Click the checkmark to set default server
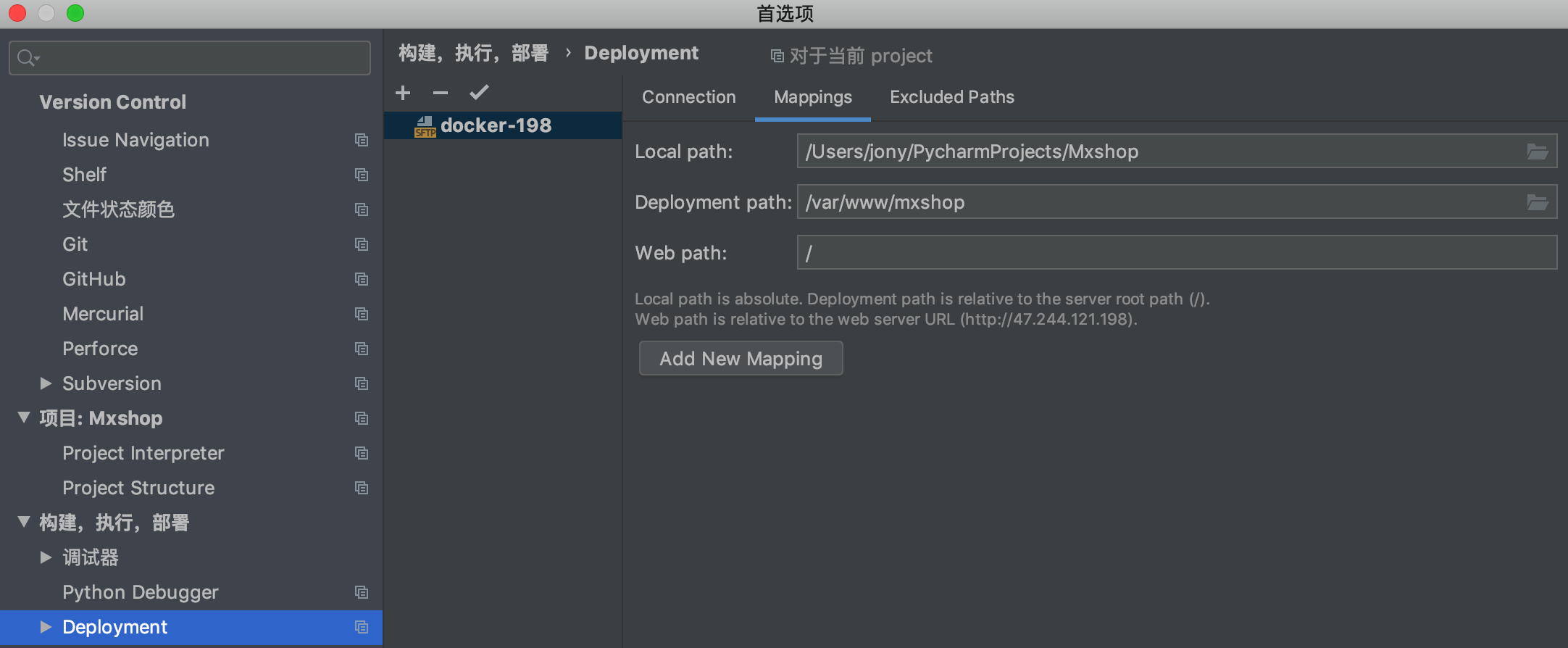Image resolution: width=1568 pixels, height=648 pixels. click(479, 93)
